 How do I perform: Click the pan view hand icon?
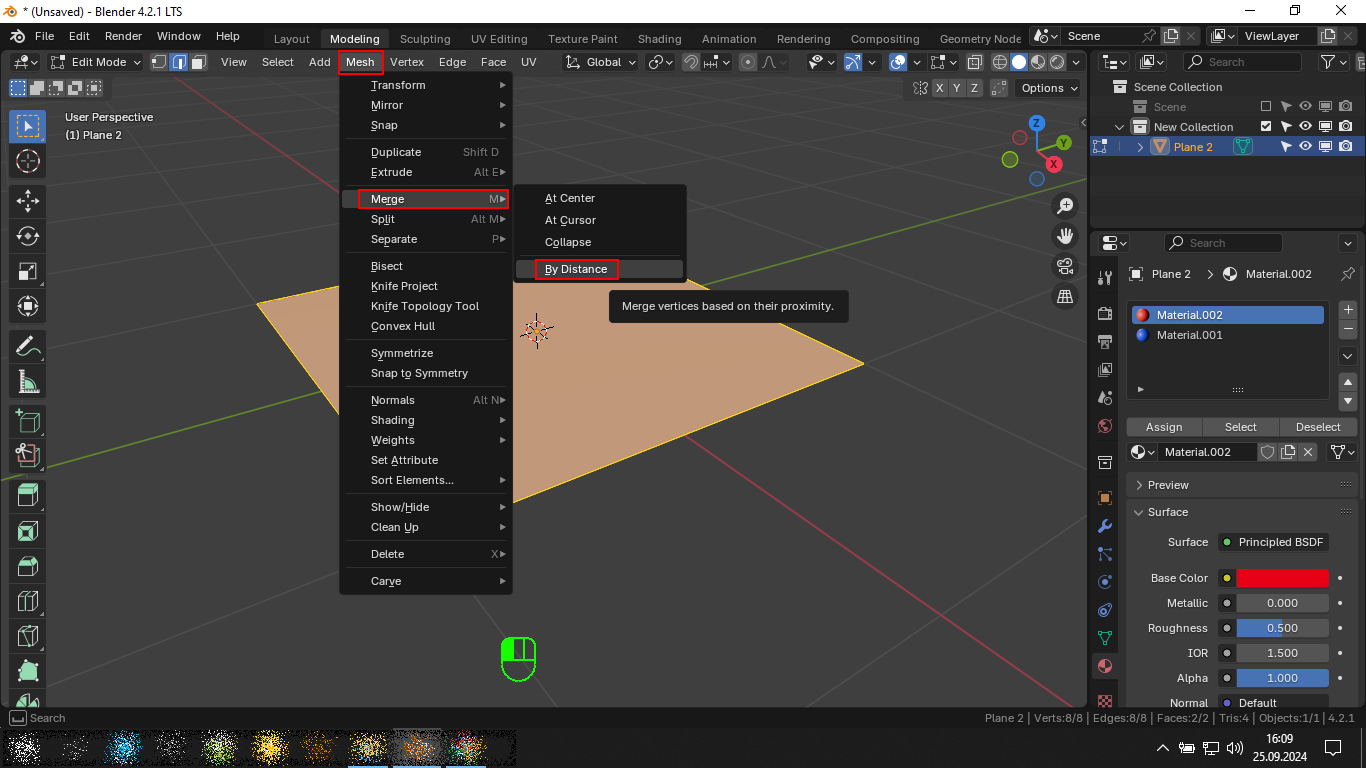point(1066,236)
